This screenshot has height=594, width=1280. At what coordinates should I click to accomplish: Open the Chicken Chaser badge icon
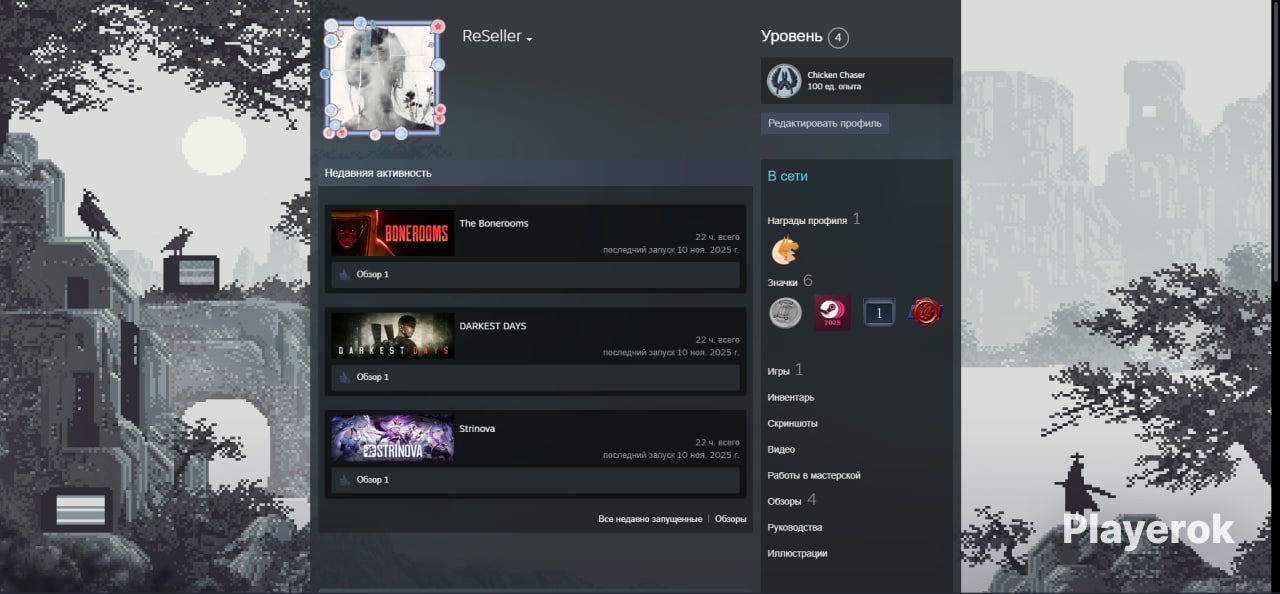click(x=784, y=81)
